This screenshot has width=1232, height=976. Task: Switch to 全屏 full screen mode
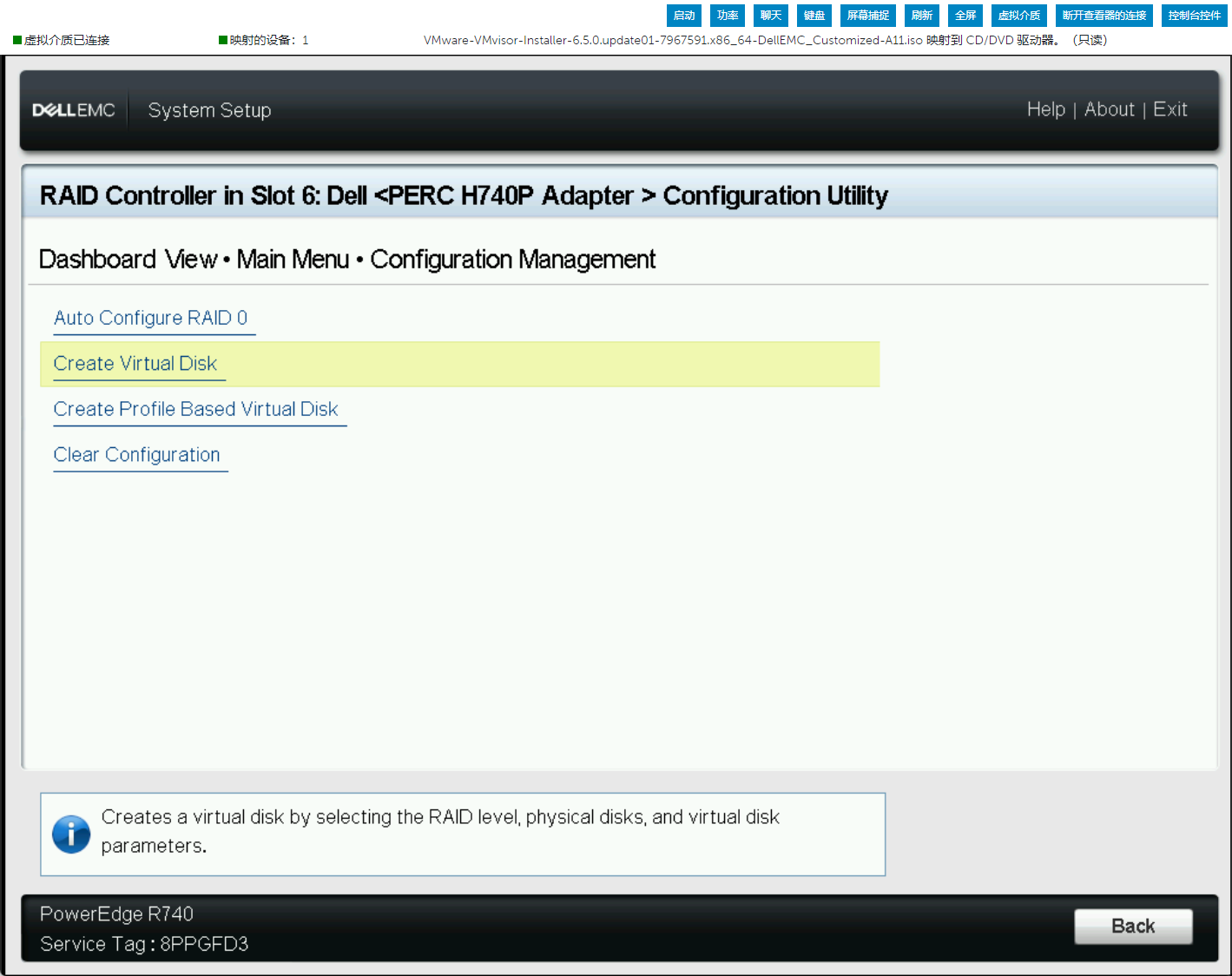(x=965, y=16)
